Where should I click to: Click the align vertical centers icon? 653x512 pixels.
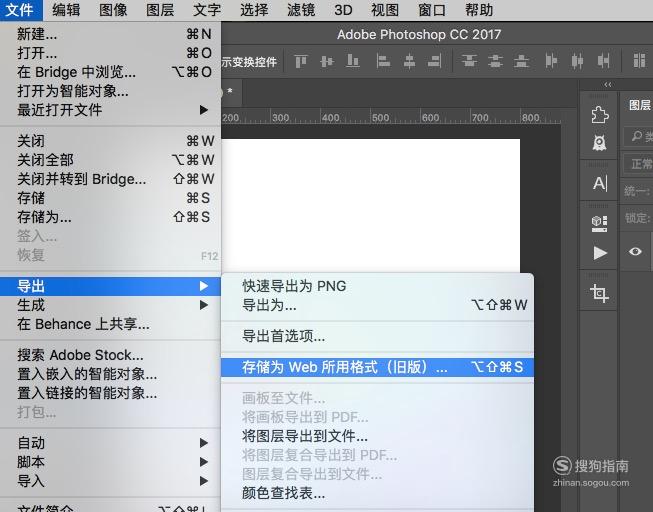point(327,62)
